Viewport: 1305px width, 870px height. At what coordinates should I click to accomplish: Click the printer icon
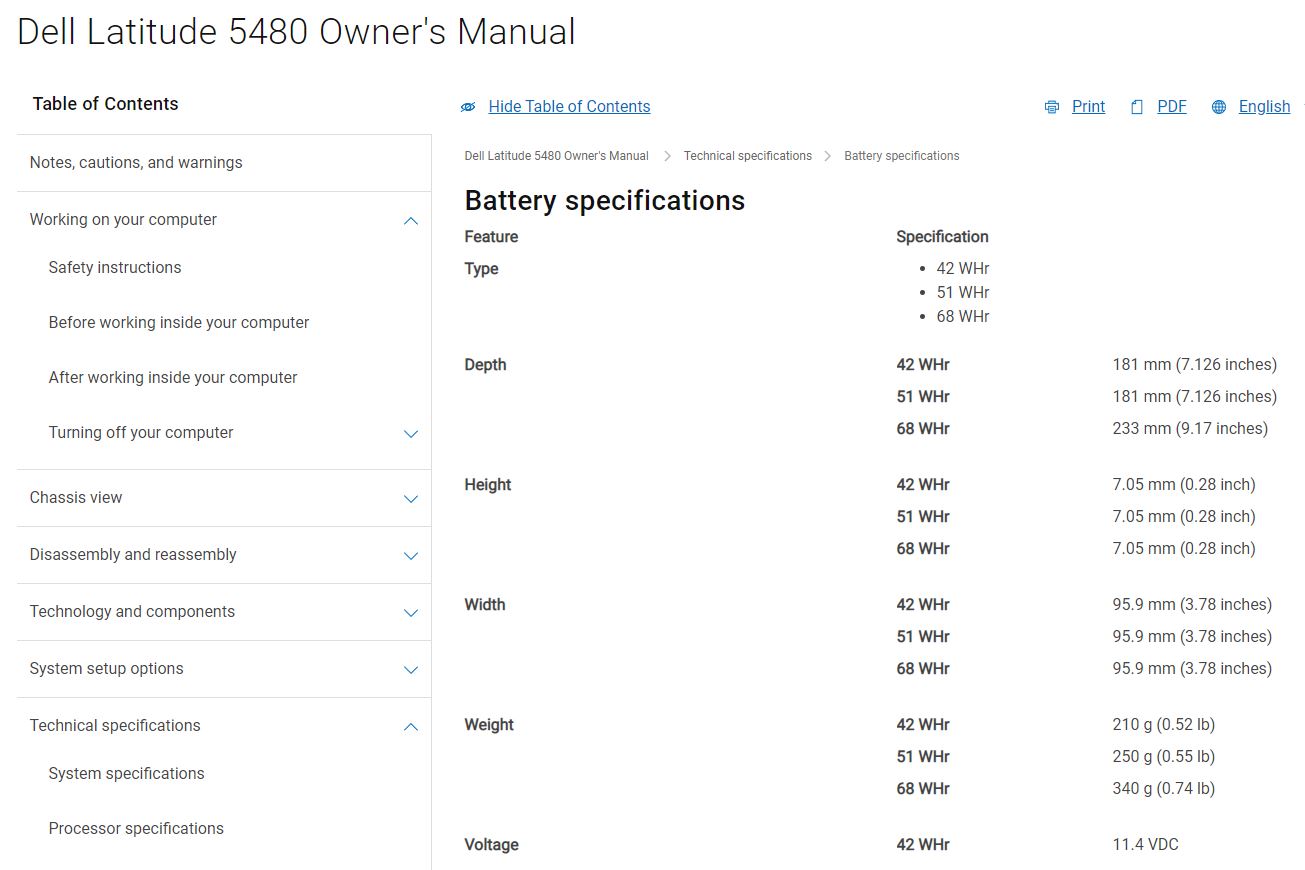pos(1051,107)
